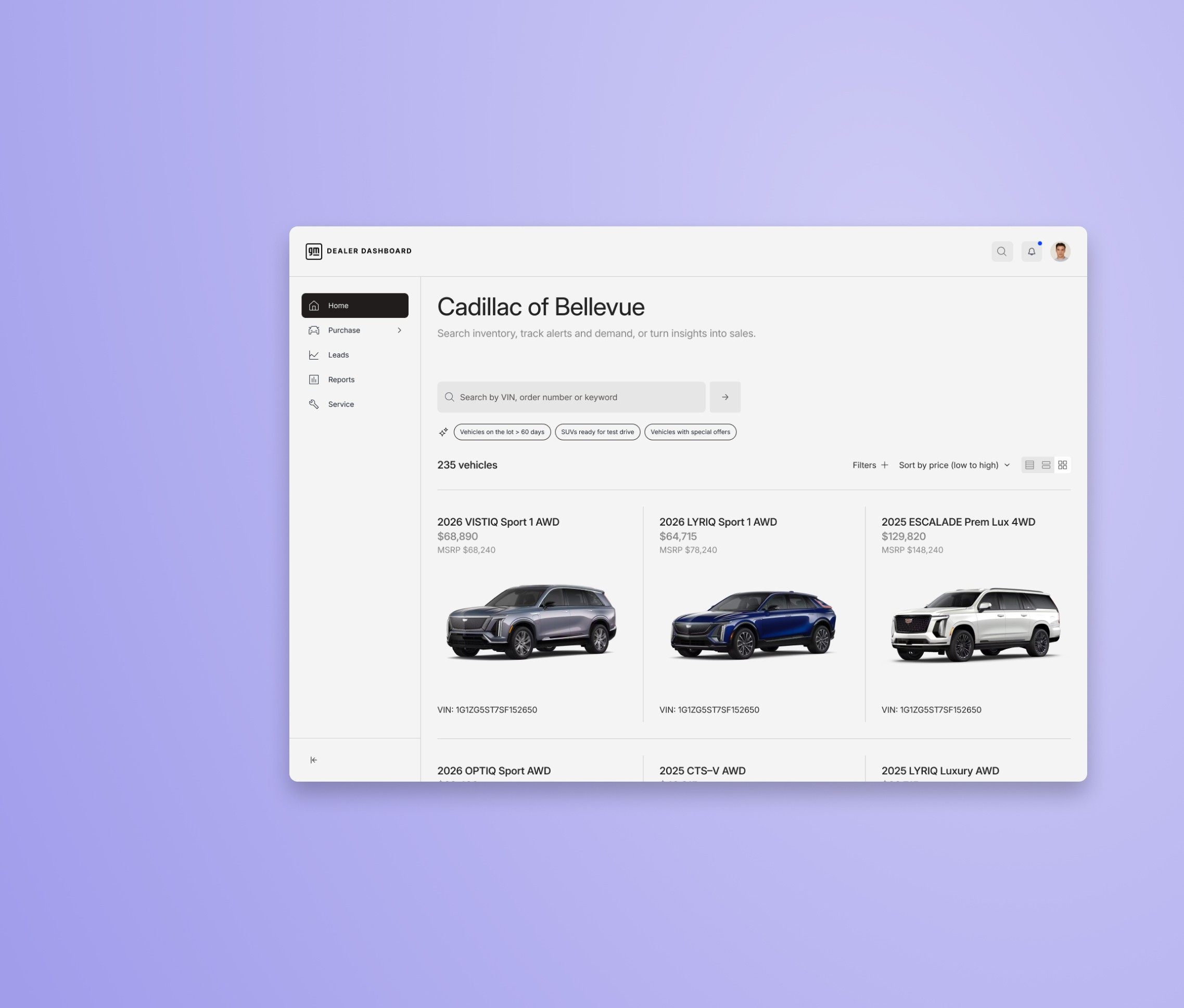Expand the Purchase menu chevron
1184x1008 pixels.
399,330
